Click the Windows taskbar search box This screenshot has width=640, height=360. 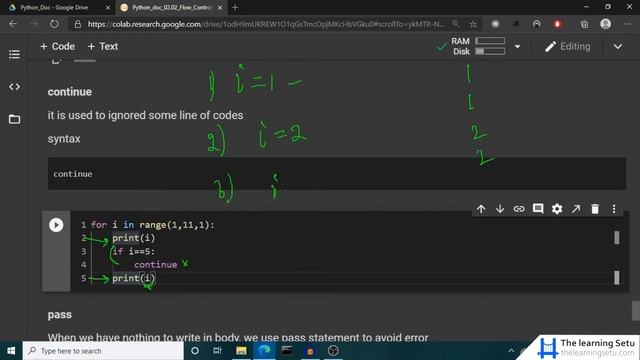[103, 351]
